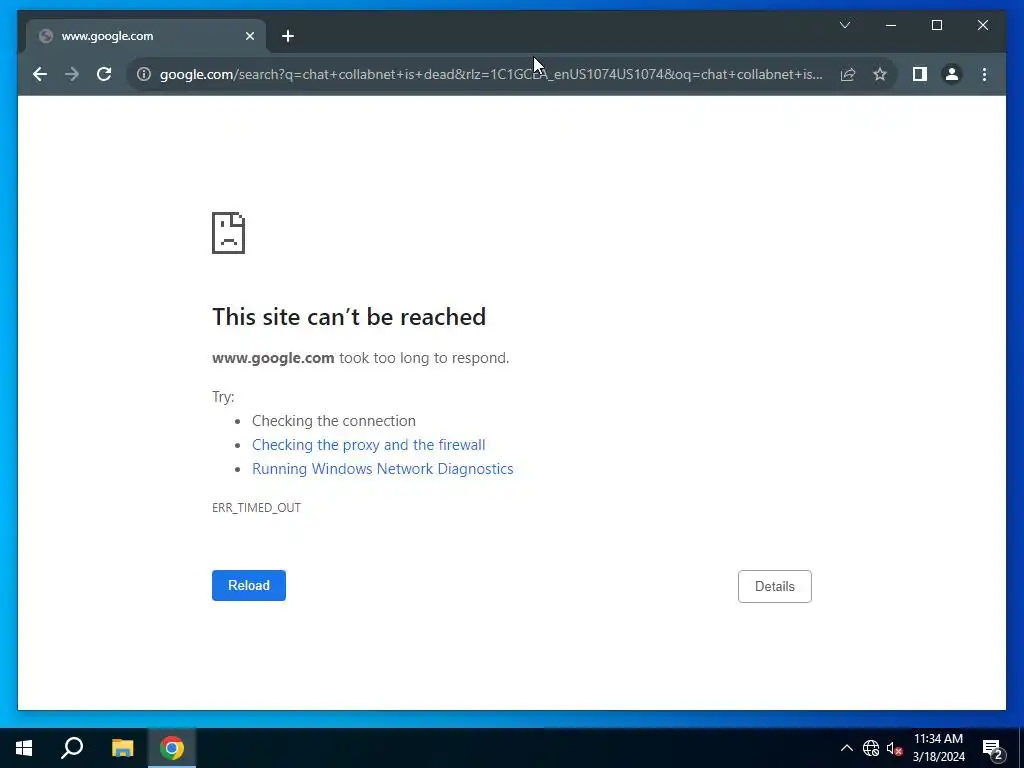Reload page via toolbar refresh icon
The image size is (1024, 768).
click(104, 74)
